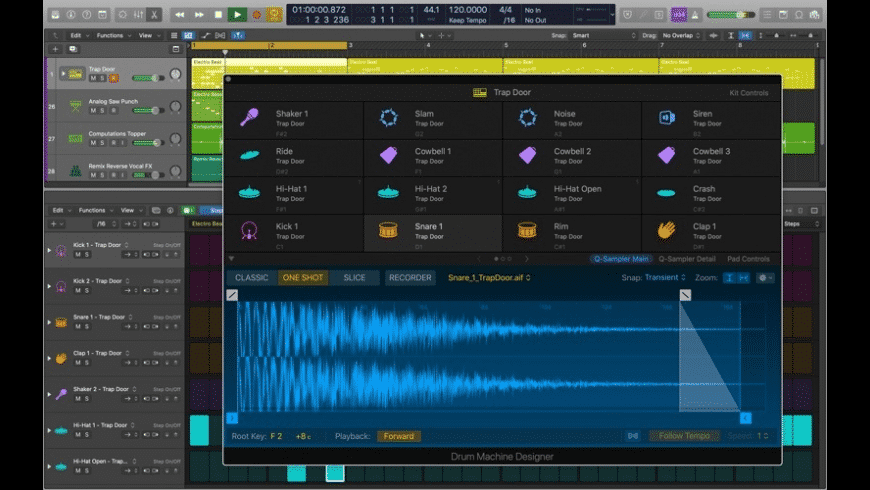Open the Mixer from control bar
This screenshot has width=870, height=490.
point(138,15)
